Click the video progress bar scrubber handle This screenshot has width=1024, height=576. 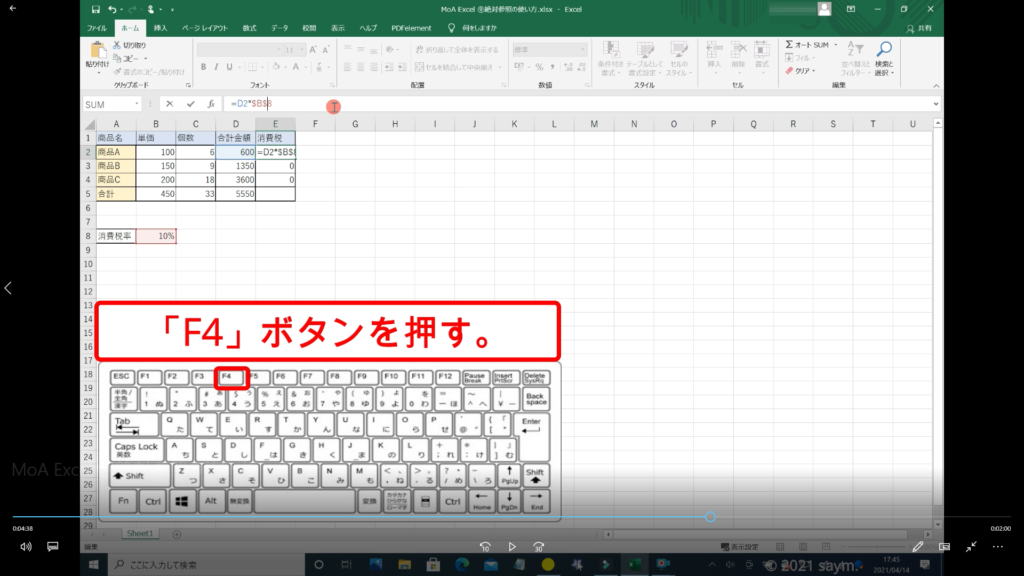pyautogui.click(x=710, y=517)
